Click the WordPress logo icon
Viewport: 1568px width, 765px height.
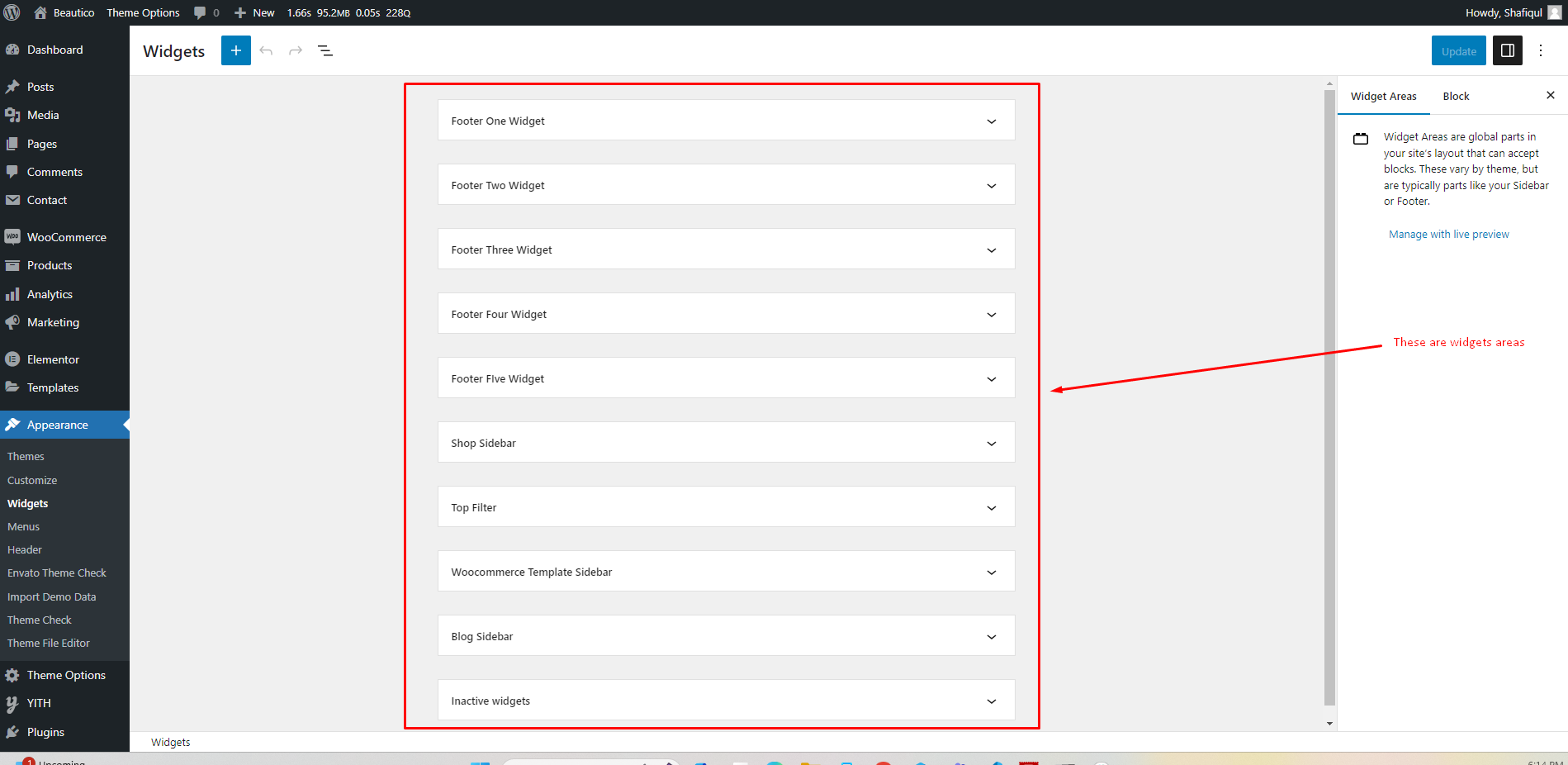tap(12, 12)
